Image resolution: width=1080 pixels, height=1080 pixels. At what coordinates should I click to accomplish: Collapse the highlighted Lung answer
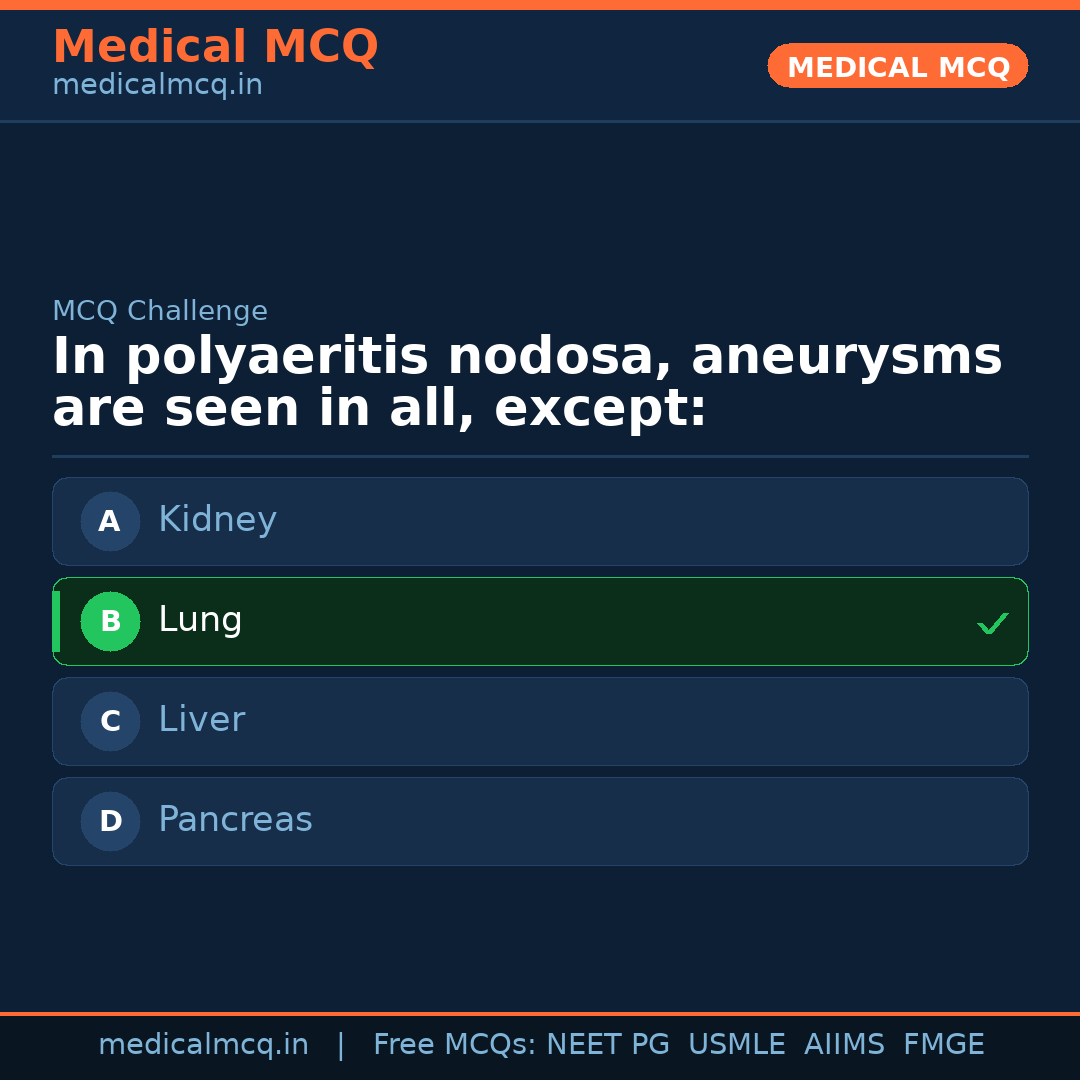[540, 621]
